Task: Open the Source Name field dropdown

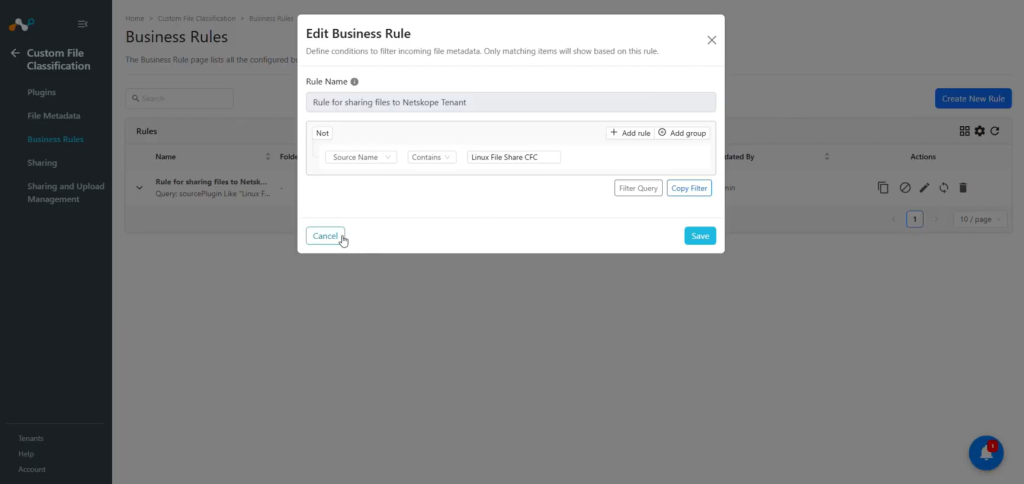Action: [361, 157]
